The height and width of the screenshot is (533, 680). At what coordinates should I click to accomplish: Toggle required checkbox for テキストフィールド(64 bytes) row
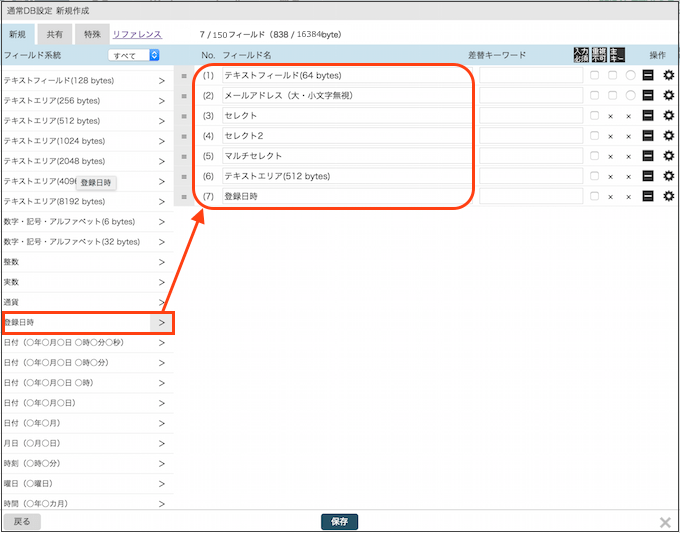pyautogui.click(x=595, y=75)
